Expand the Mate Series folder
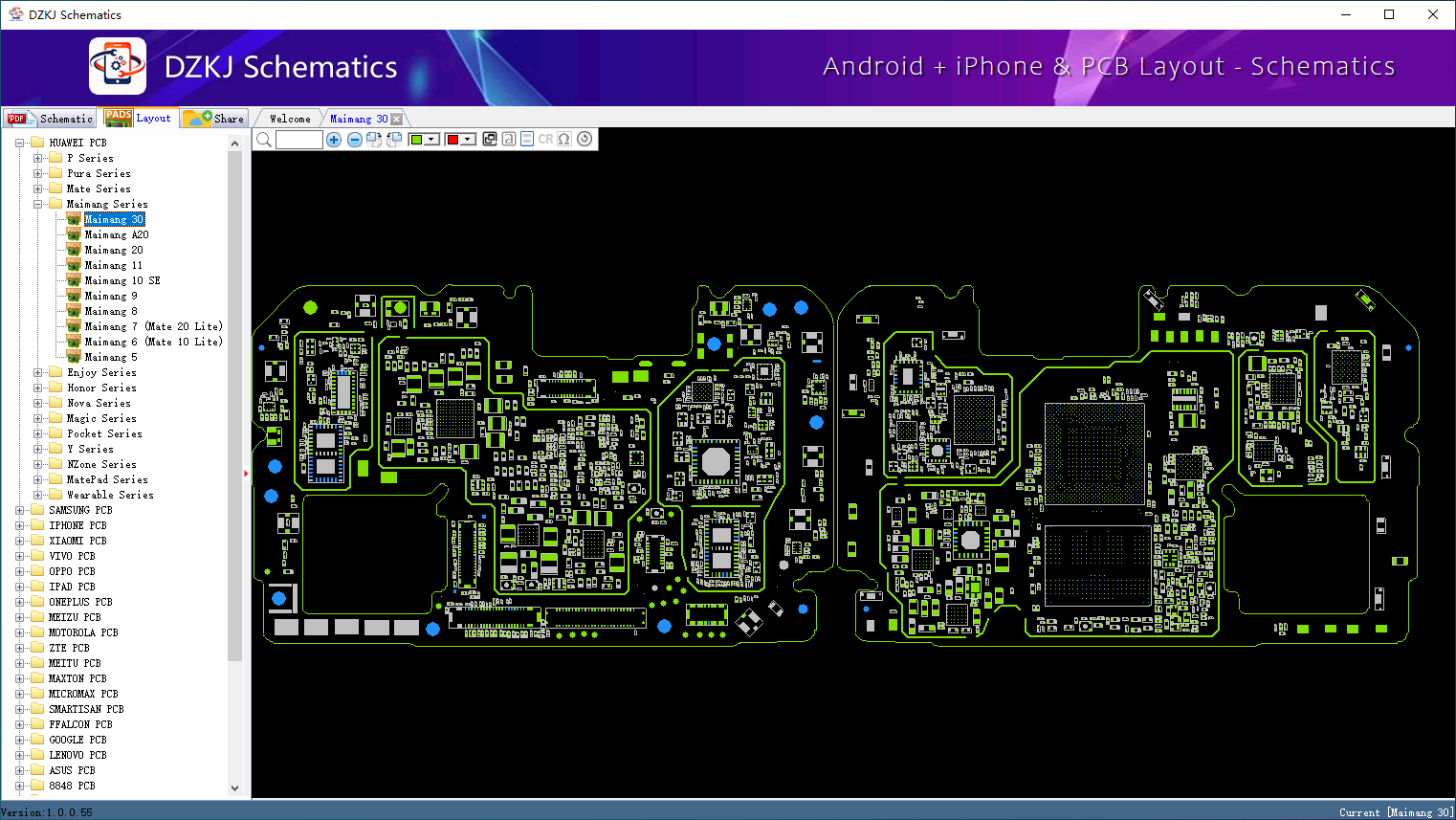 click(38, 188)
